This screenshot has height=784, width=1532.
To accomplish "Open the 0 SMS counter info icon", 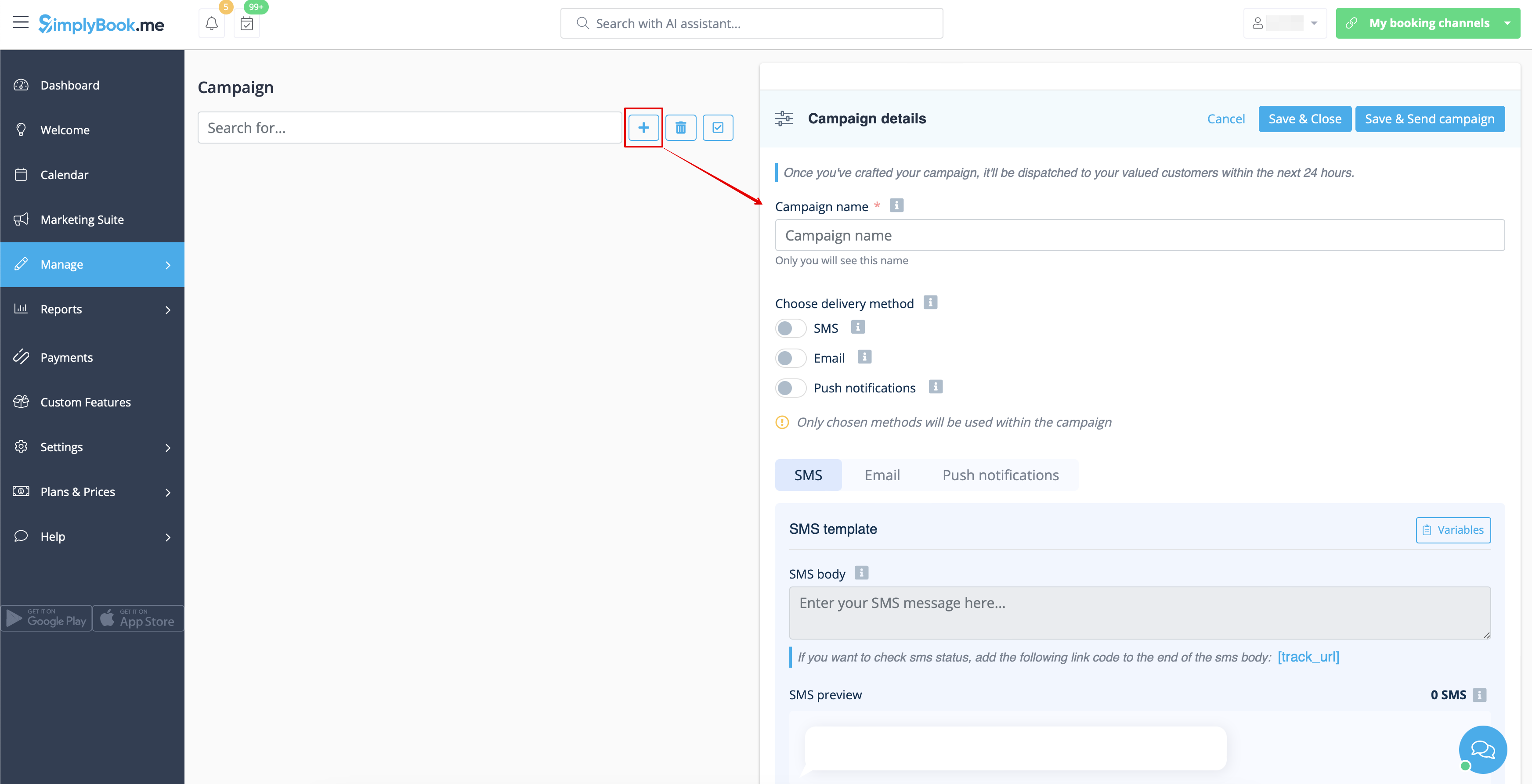I will pos(1480,694).
